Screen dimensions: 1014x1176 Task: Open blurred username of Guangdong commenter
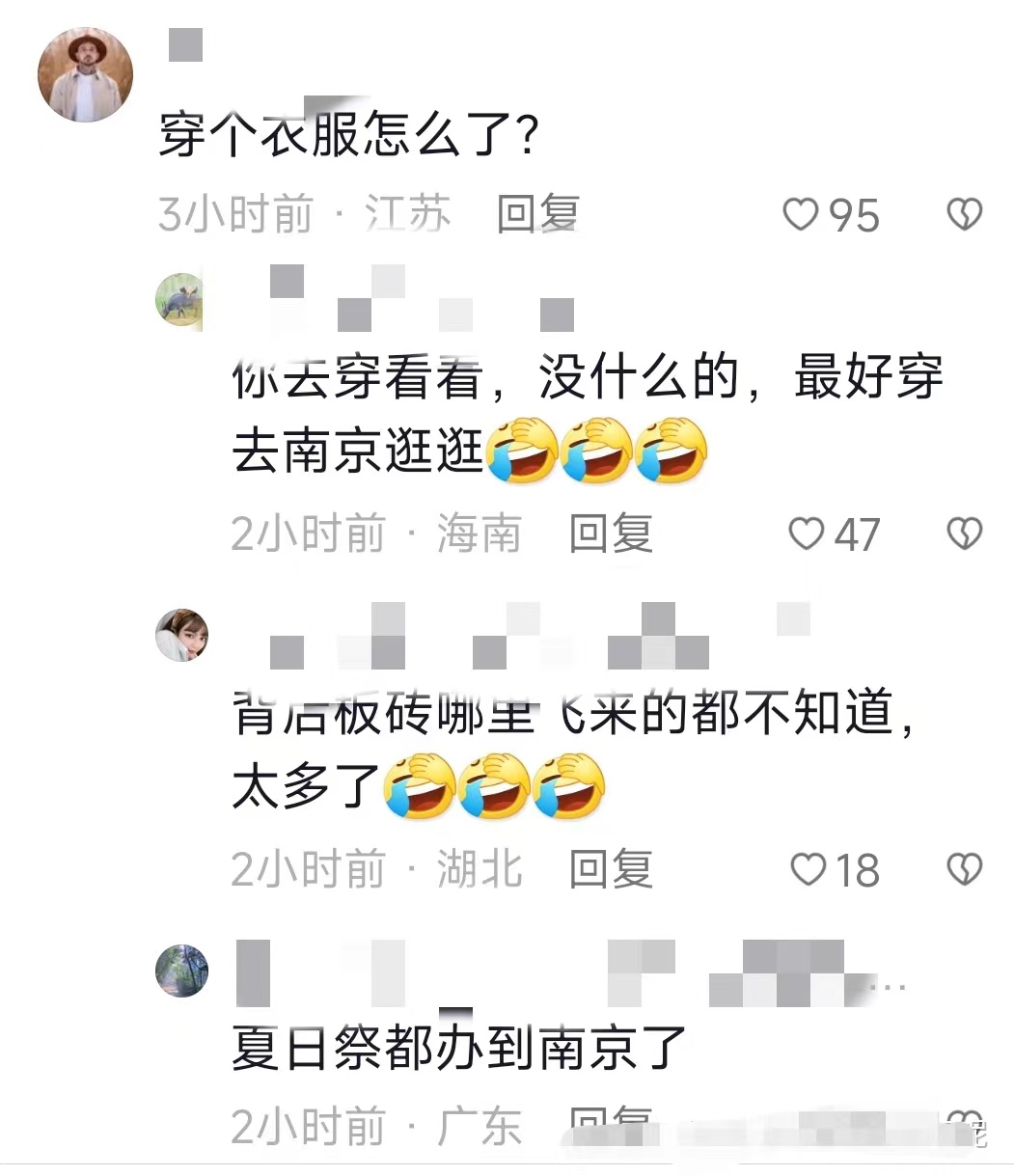(x=571, y=973)
